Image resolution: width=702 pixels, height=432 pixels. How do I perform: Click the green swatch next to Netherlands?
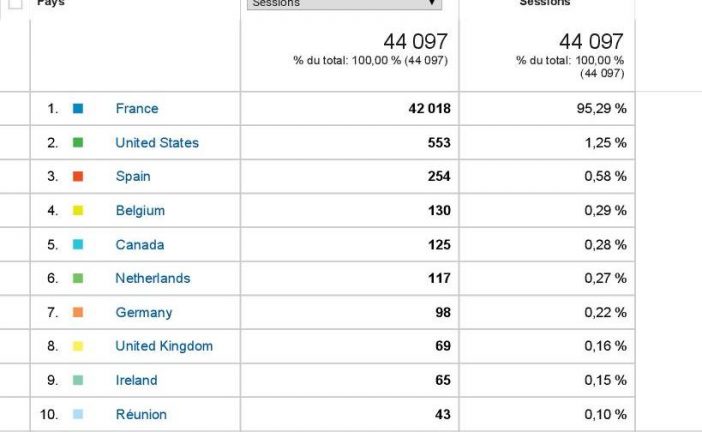coord(78,279)
